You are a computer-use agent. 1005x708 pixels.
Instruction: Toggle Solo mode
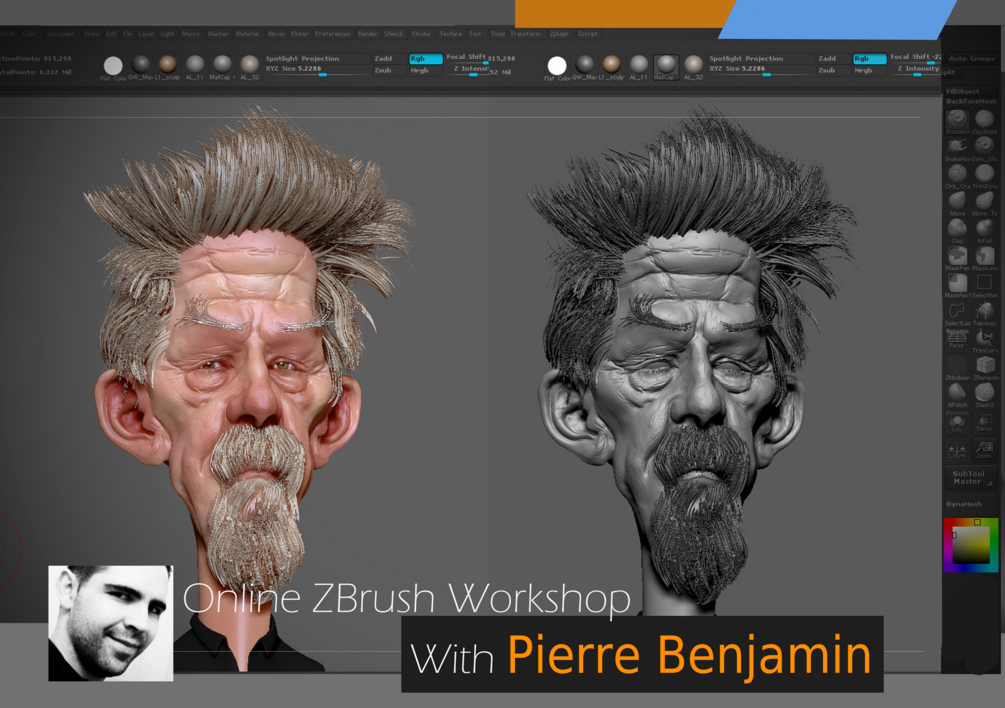(x=957, y=422)
